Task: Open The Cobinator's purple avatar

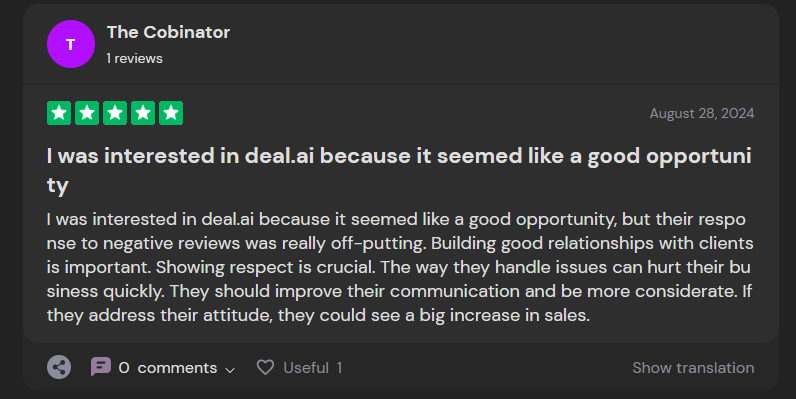Action: [x=71, y=44]
